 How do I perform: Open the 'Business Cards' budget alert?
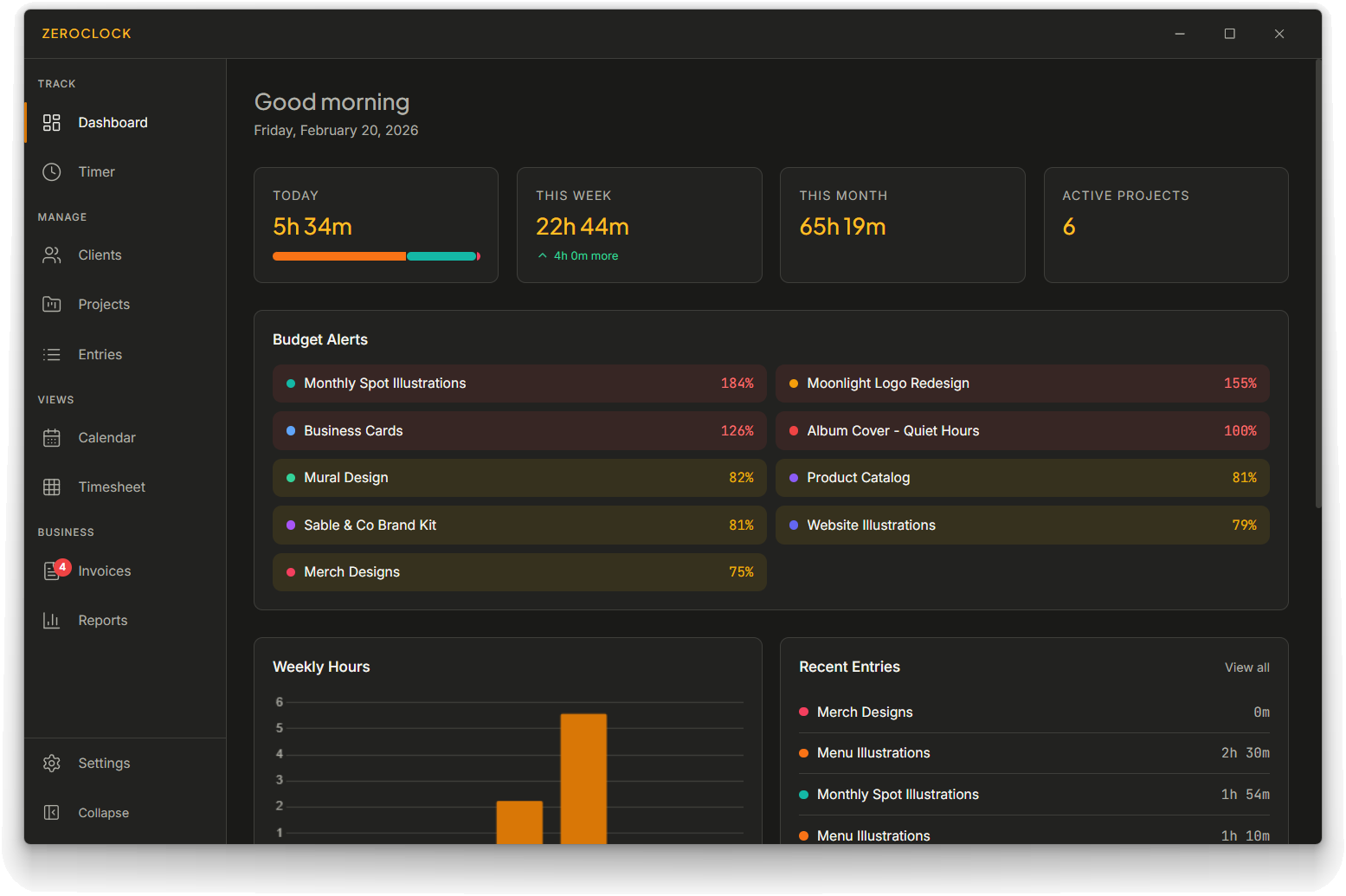click(x=519, y=430)
